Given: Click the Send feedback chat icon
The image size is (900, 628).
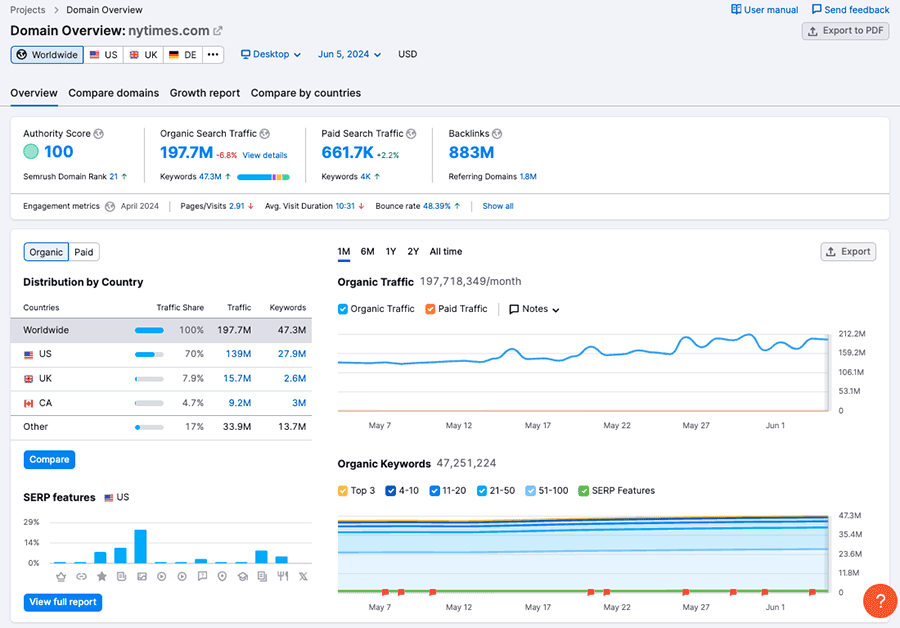Looking at the screenshot, I should point(816,9).
